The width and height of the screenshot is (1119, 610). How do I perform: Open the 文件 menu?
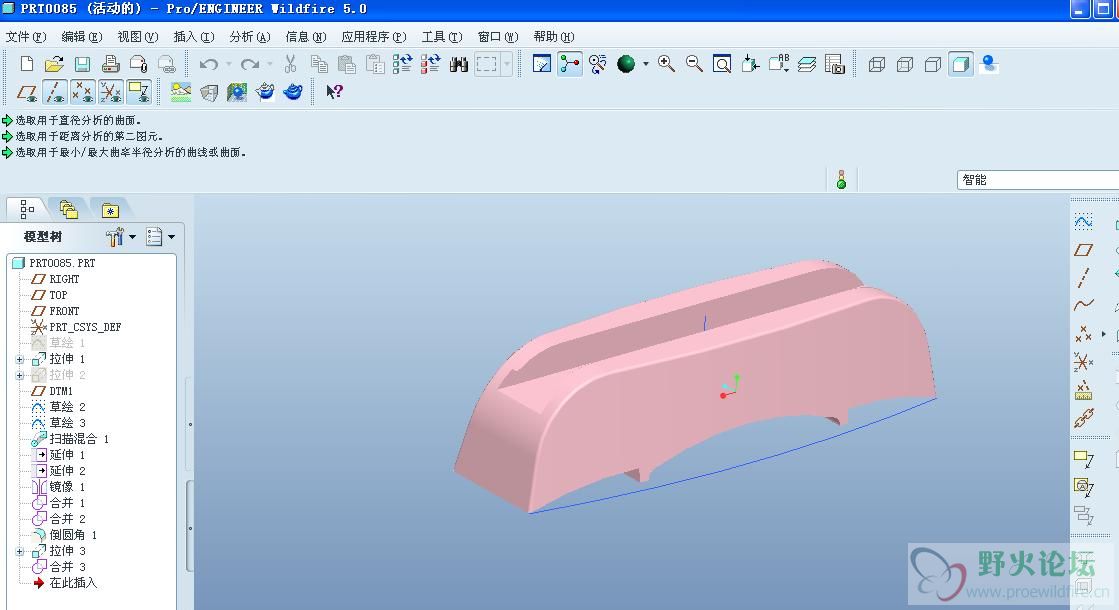(x=26, y=36)
